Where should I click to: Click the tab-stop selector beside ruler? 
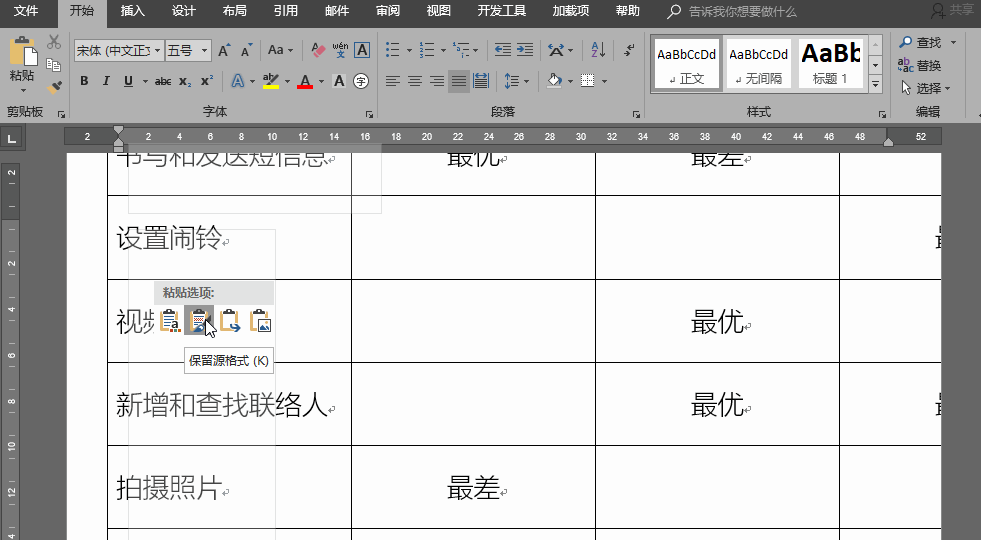(x=11, y=138)
